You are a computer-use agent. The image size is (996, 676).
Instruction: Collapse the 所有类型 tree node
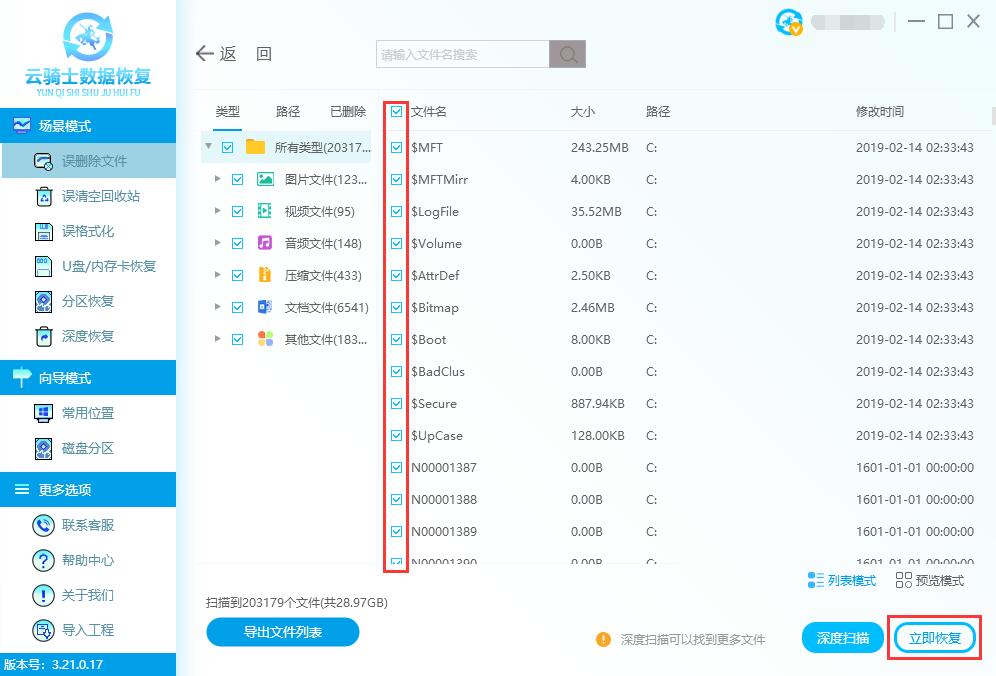coord(208,147)
